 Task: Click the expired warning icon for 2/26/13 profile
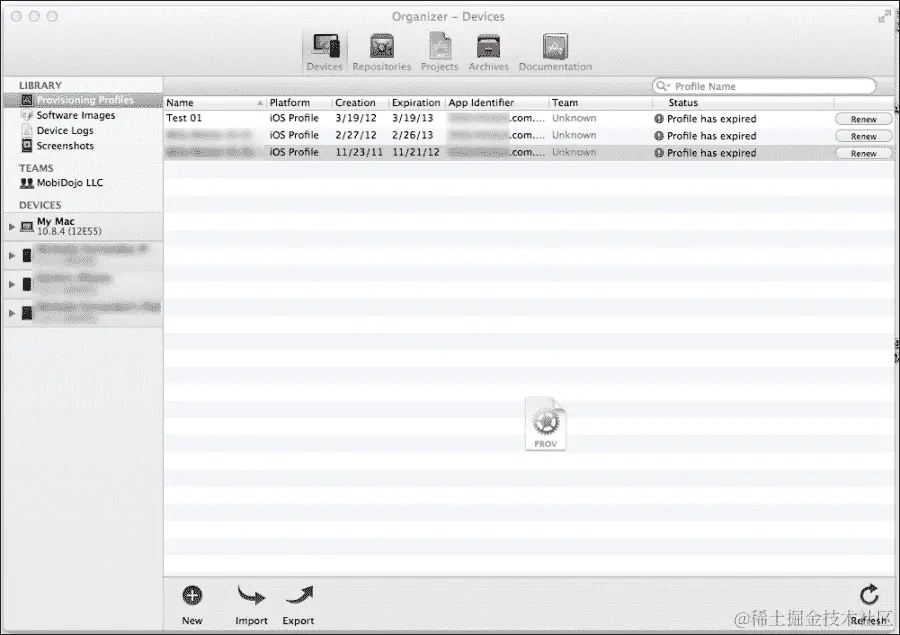(x=659, y=136)
